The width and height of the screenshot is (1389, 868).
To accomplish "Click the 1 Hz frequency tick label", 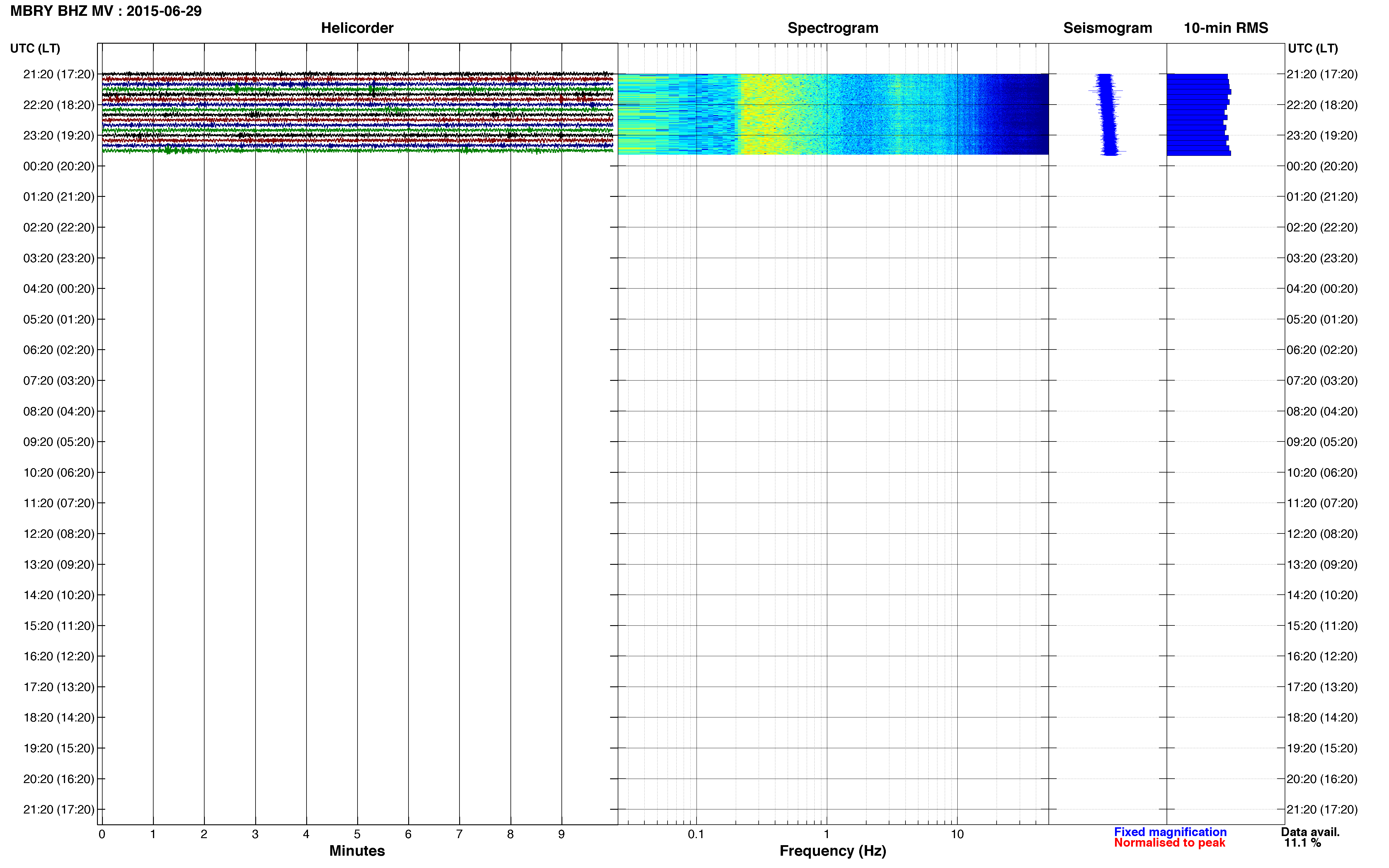I will 826,834.
